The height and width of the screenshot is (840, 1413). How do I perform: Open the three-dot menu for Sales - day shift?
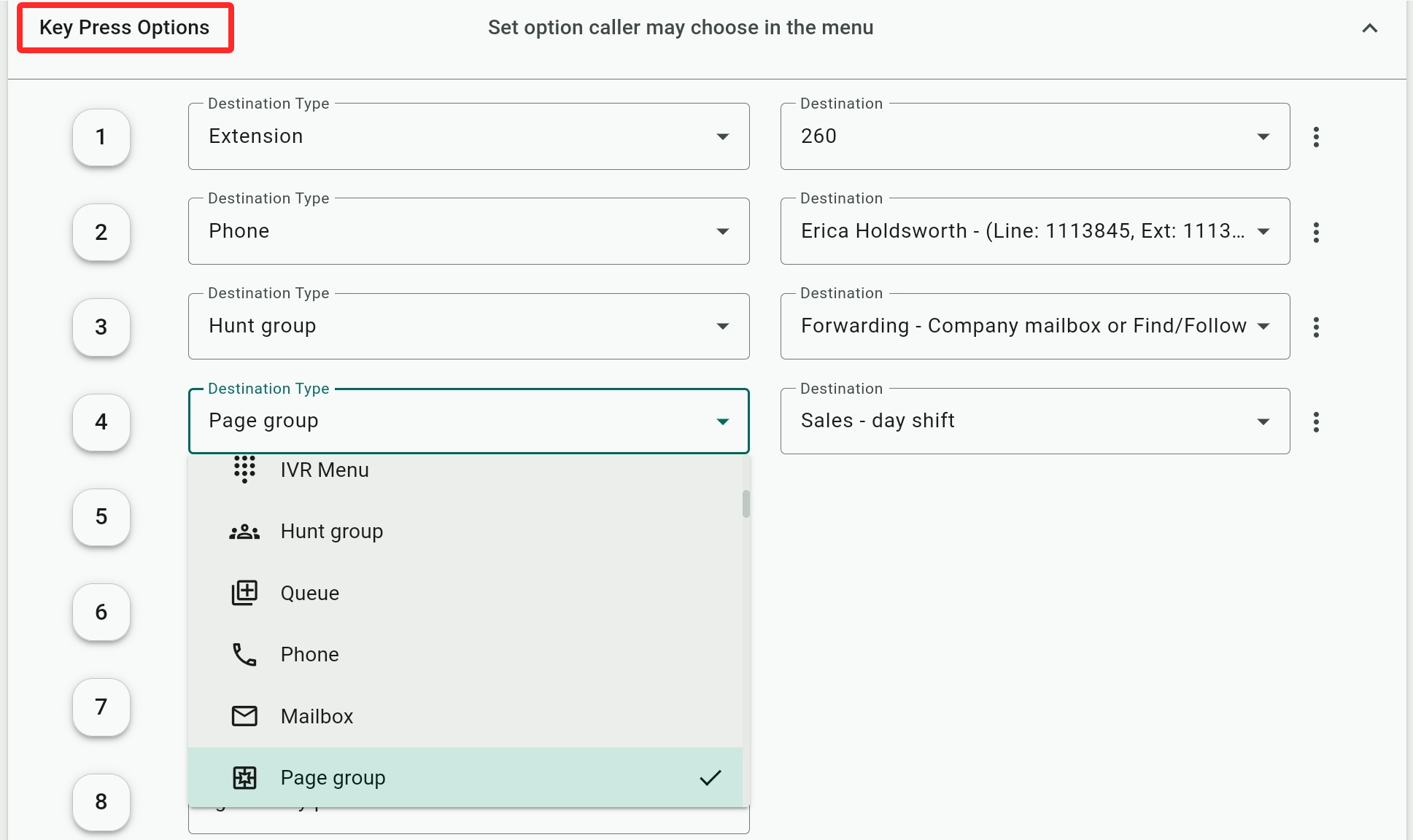coord(1316,421)
